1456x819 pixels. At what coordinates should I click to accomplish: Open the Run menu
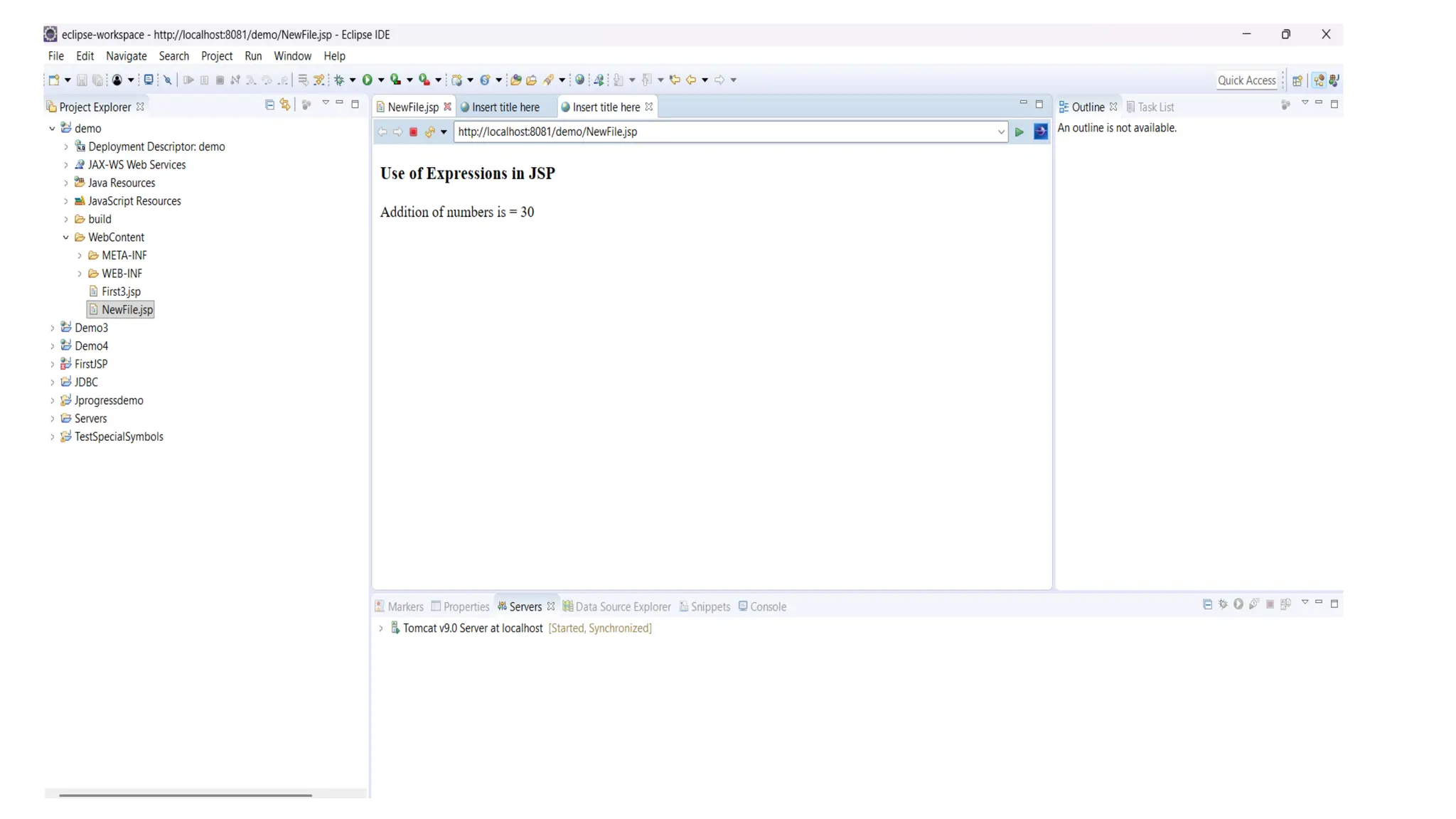tap(253, 56)
